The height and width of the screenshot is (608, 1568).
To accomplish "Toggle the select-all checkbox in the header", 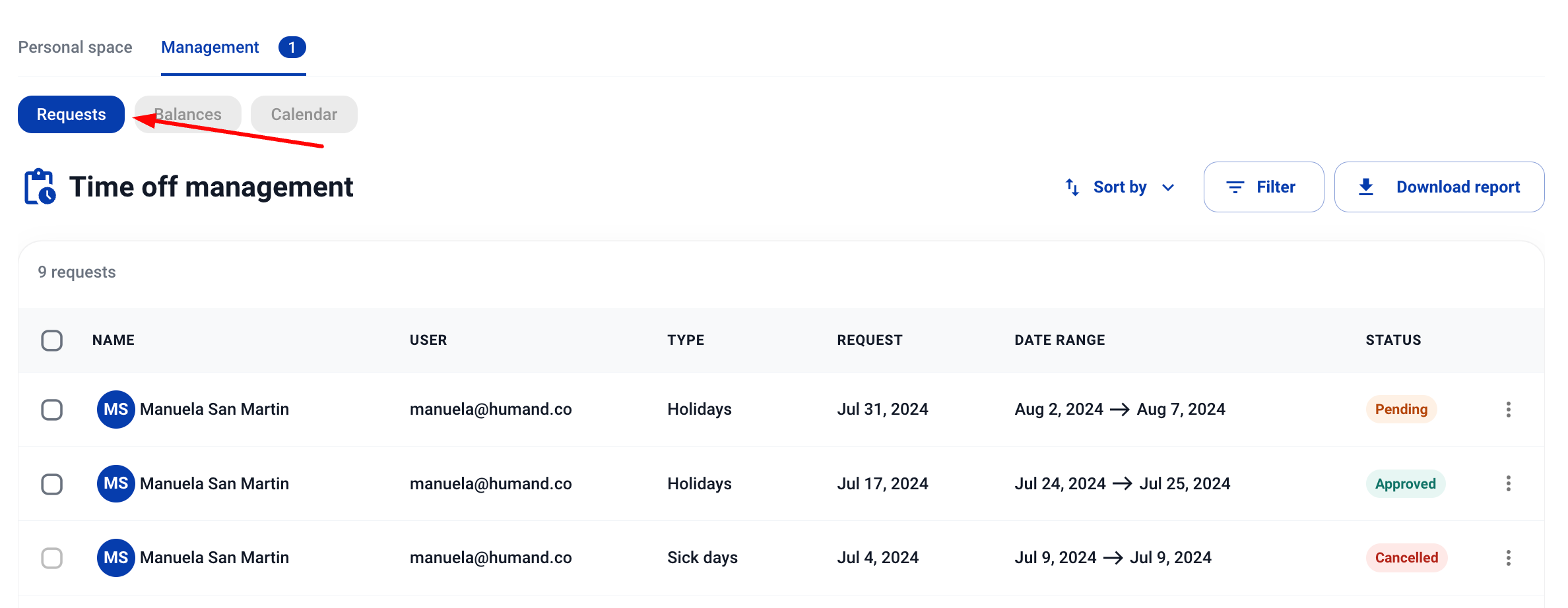I will (51, 340).
